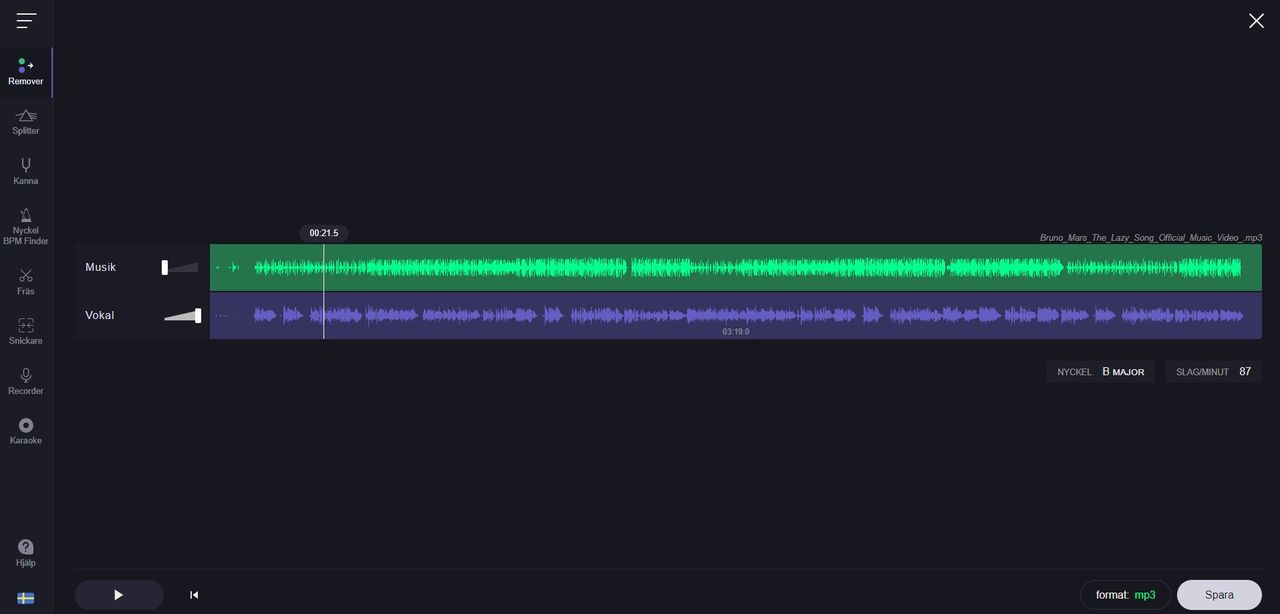Open the Splitter tool

point(26,122)
